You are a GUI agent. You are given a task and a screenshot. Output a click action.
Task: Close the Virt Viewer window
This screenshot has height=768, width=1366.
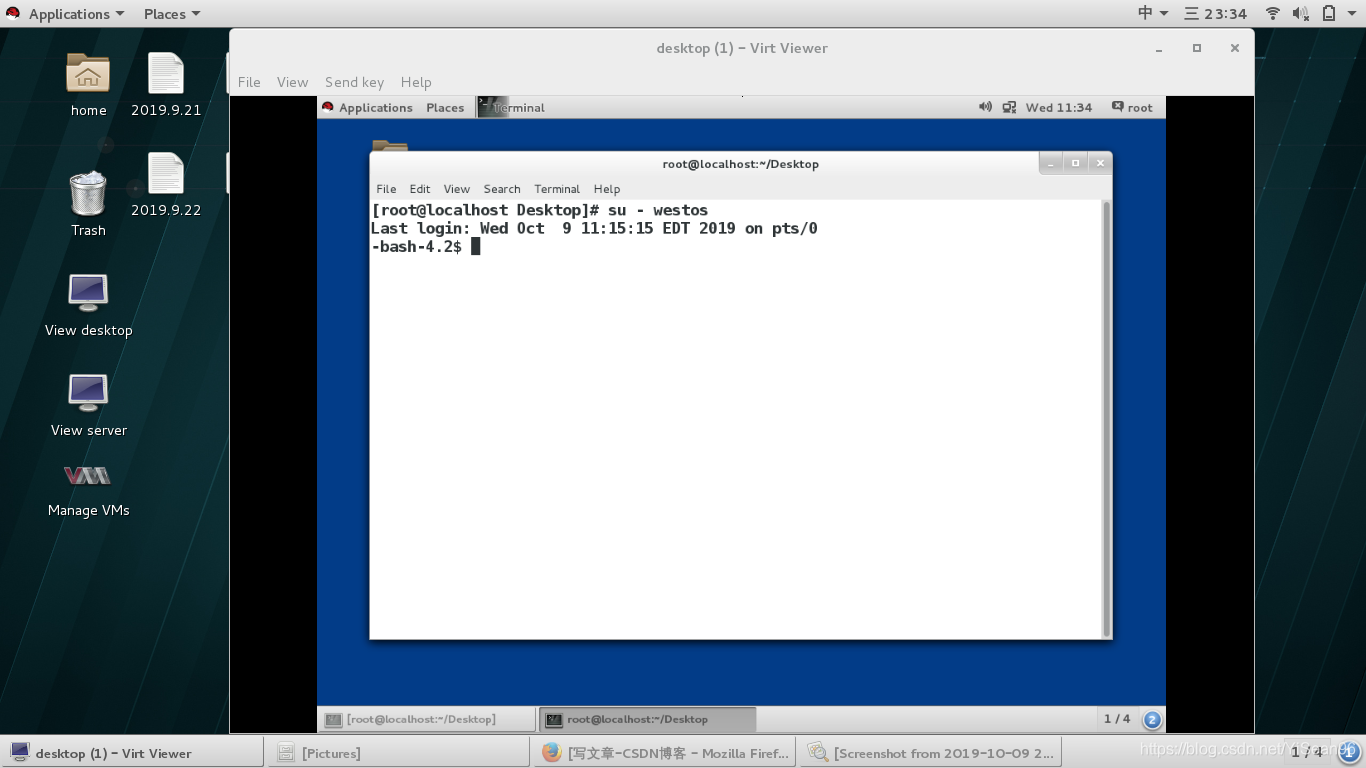click(1235, 48)
